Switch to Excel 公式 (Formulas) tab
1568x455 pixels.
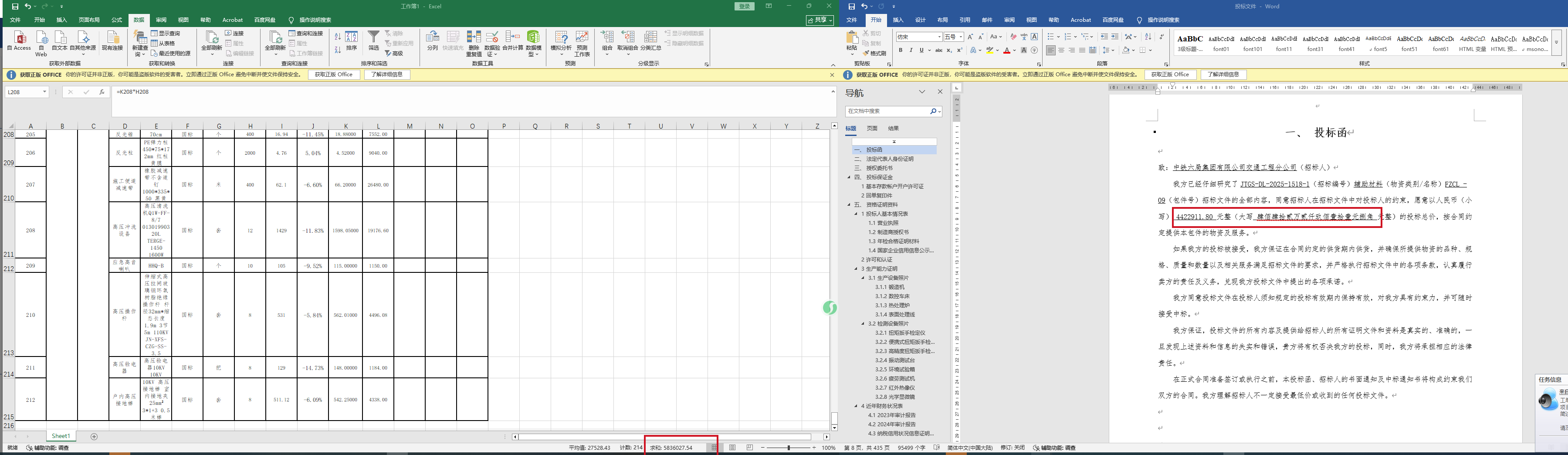point(116,20)
